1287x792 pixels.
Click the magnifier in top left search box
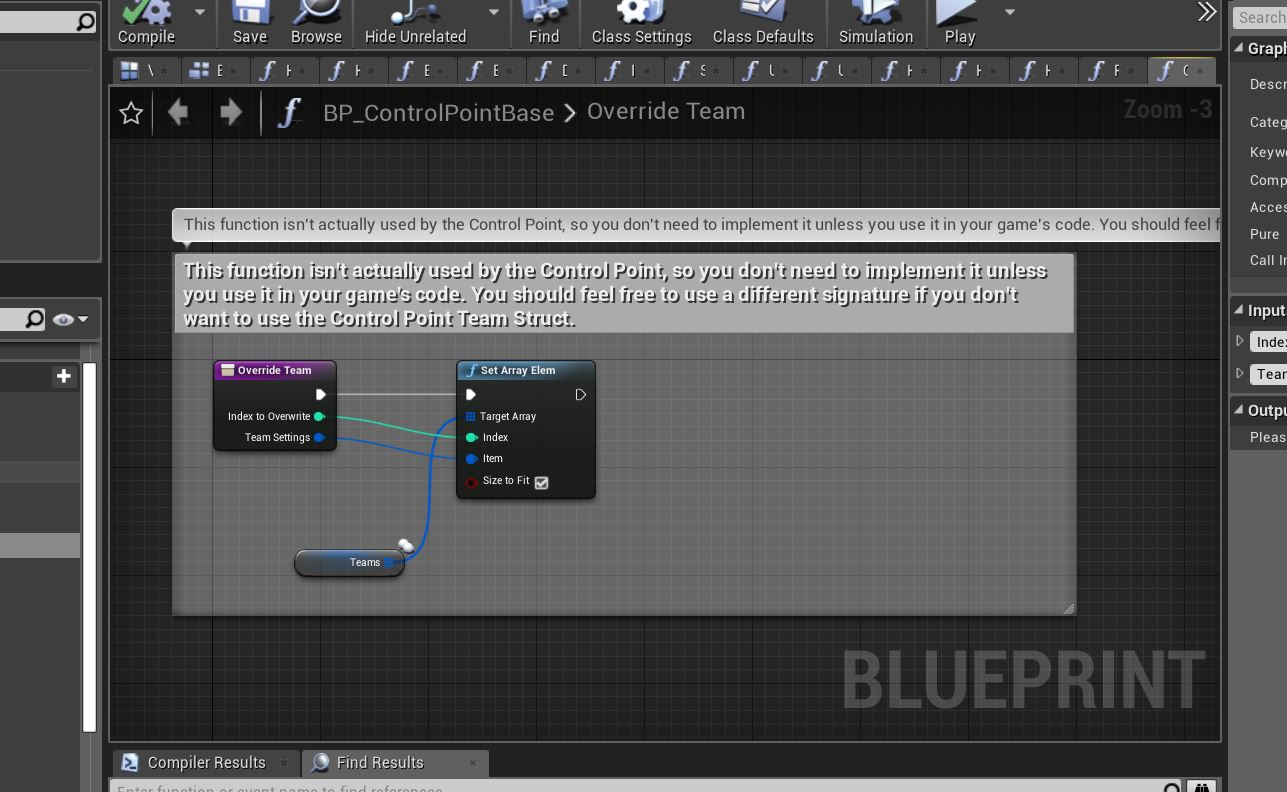point(86,21)
